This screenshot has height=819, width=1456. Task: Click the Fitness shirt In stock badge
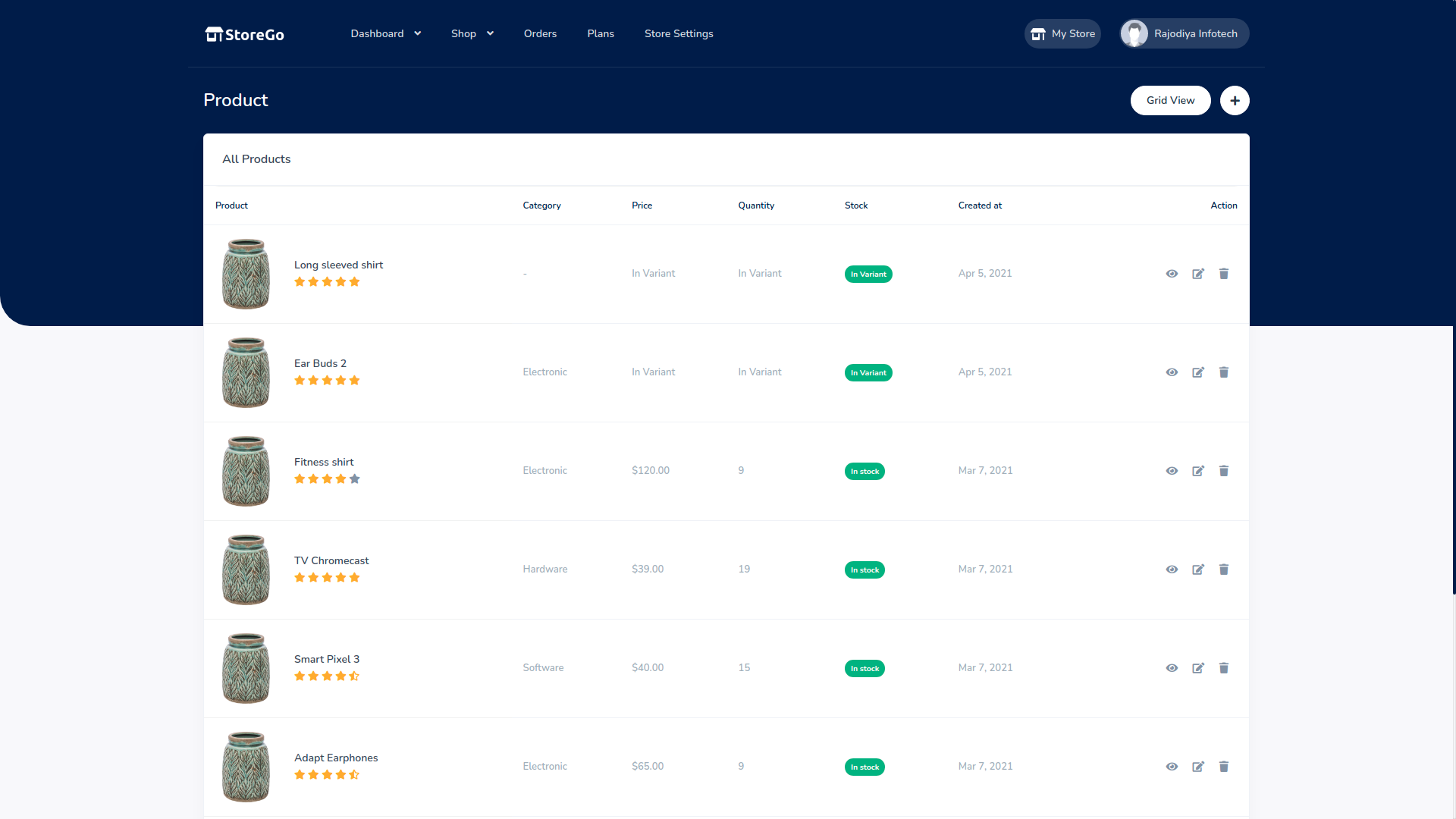point(864,471)
